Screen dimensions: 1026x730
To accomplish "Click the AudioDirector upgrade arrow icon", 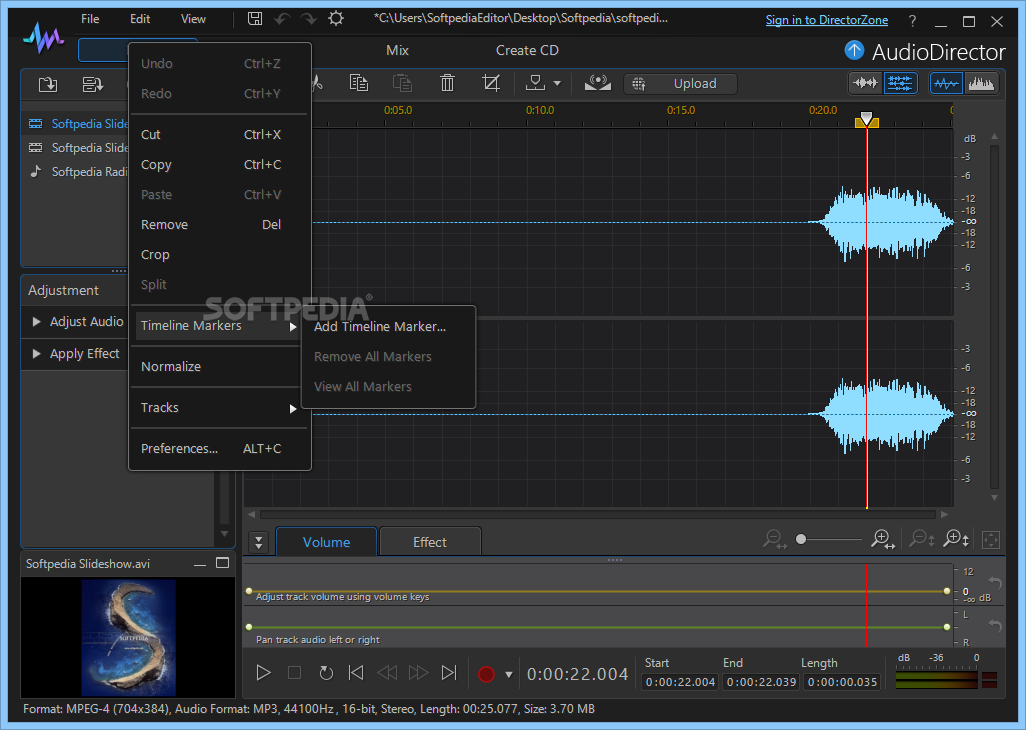I will point(854,50).
